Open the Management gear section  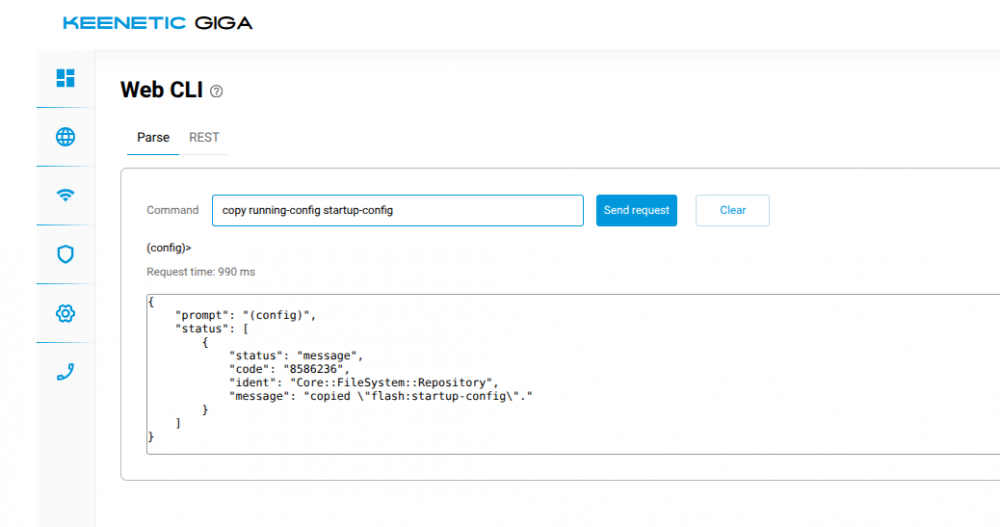(x=65, y=313)
